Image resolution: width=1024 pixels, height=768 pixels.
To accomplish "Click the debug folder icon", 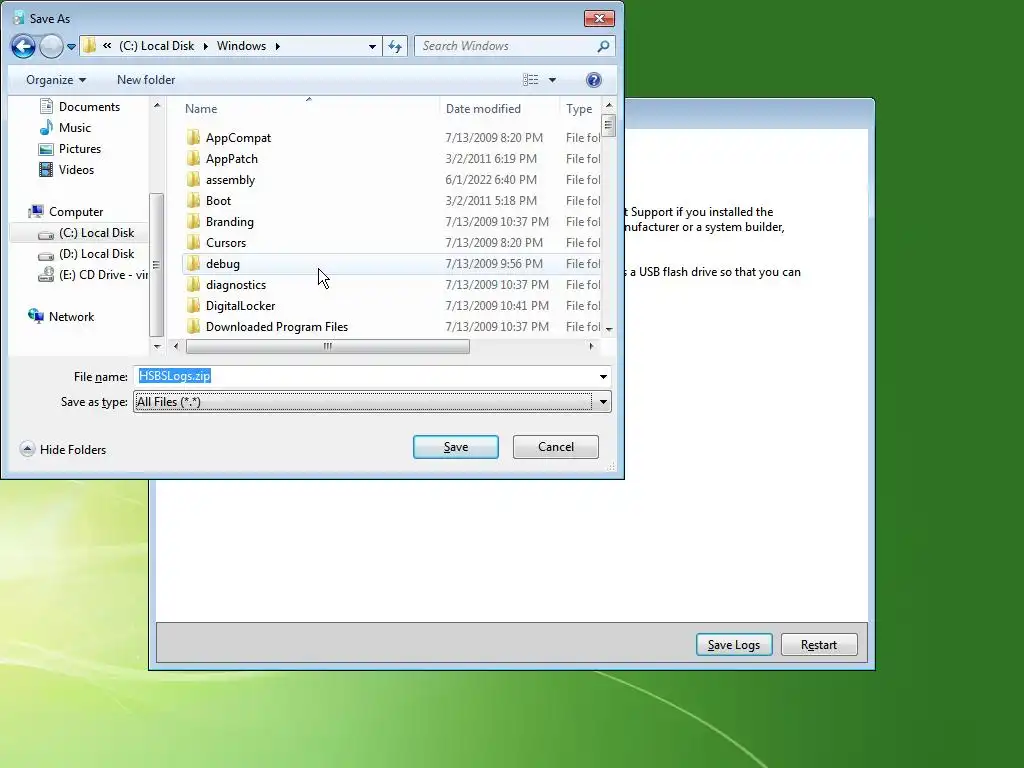I will point(193,263).
